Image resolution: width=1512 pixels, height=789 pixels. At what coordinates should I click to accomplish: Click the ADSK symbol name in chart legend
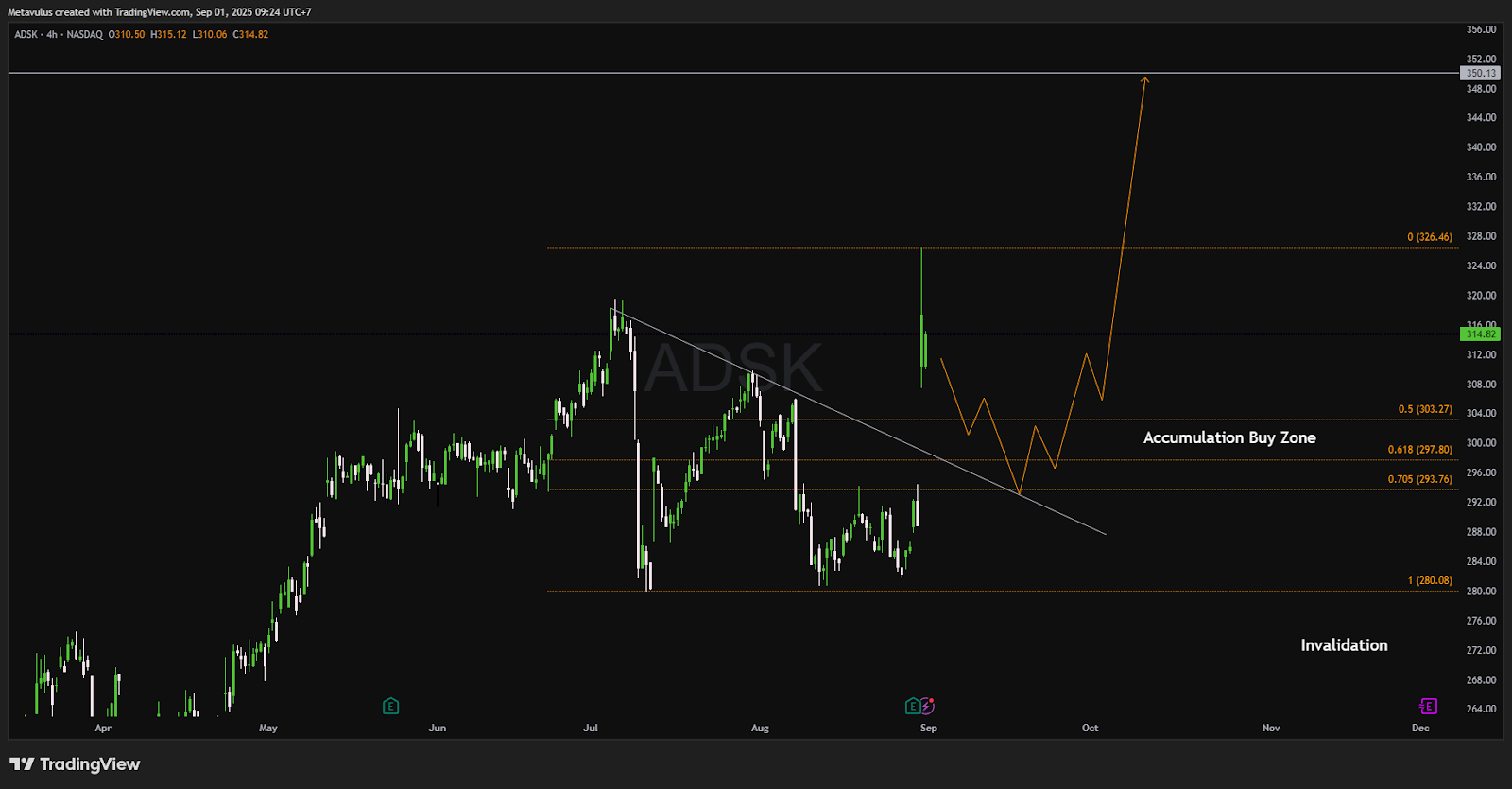coord(26,34)
